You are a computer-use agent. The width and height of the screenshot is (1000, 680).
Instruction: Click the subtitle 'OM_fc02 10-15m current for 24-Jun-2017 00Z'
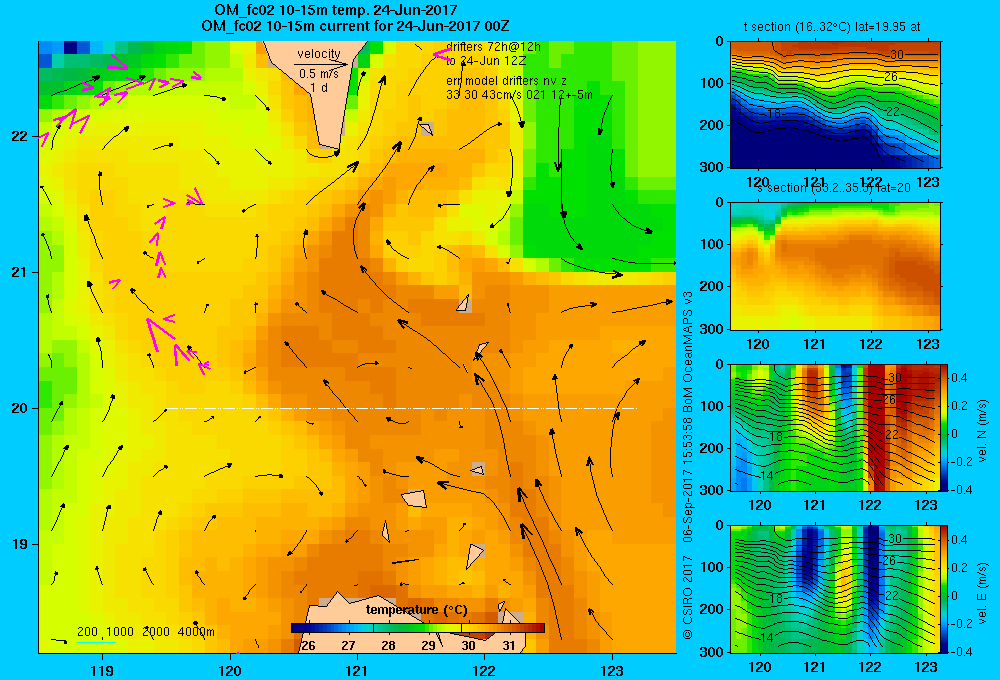pos(355,26)
